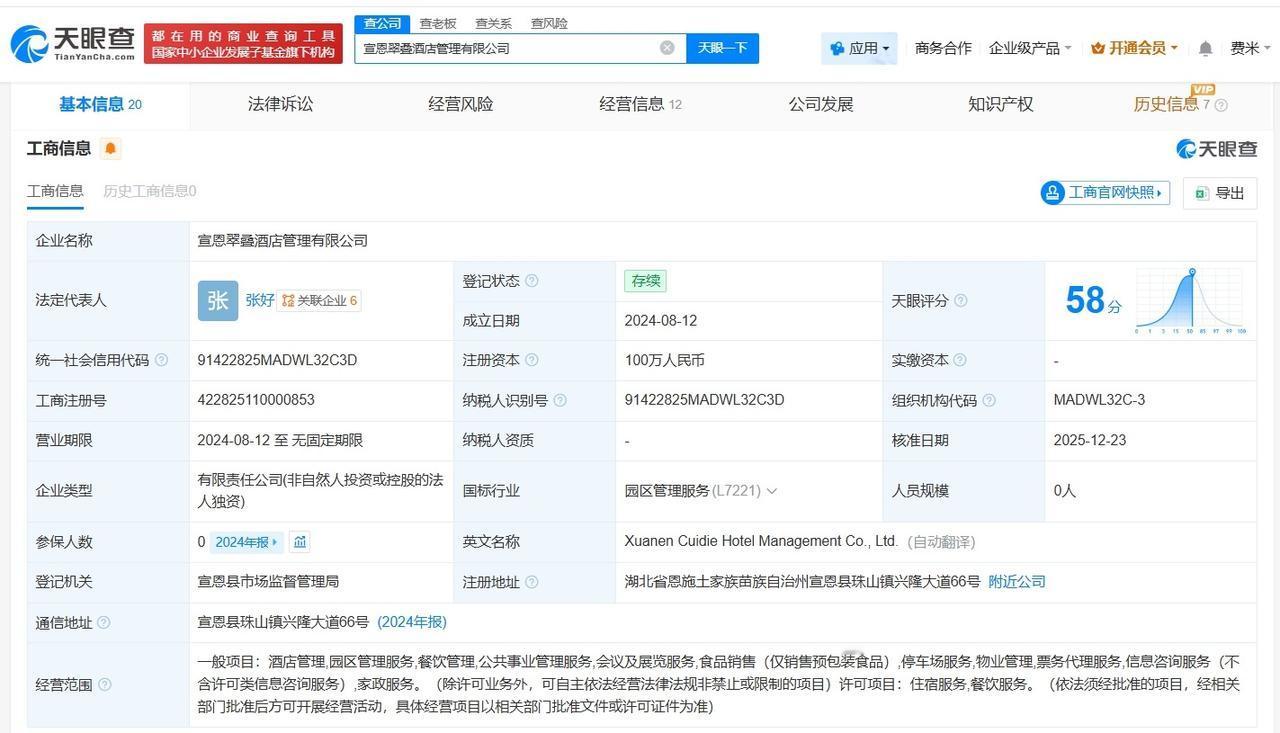Click the TianYanCha logo right of 工商信息
This screenshot has width=1280, height=733.
pos(1216,149)
